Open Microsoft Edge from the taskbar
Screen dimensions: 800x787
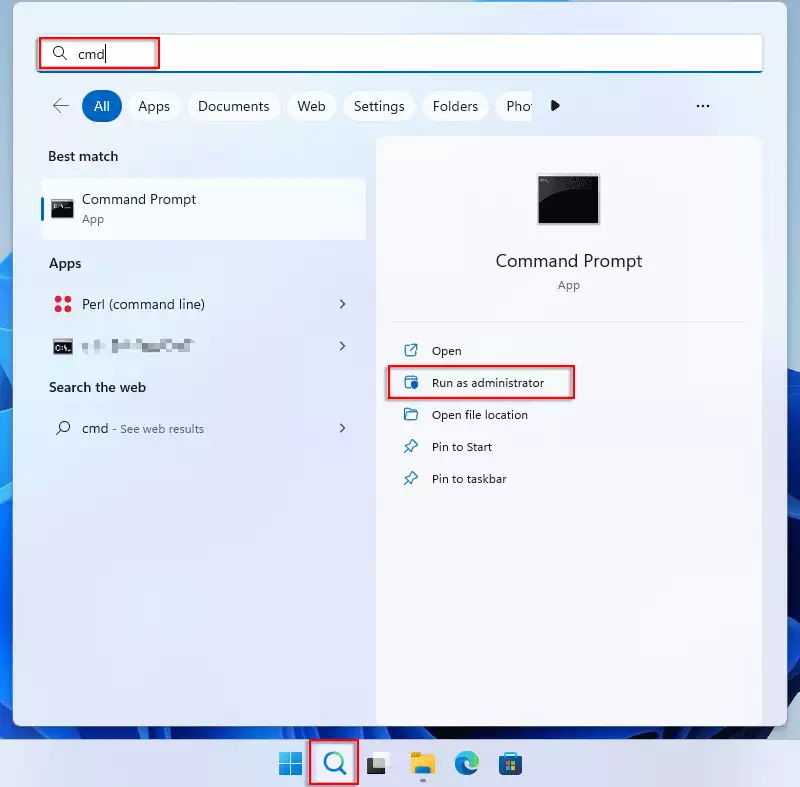pos(466,764)
